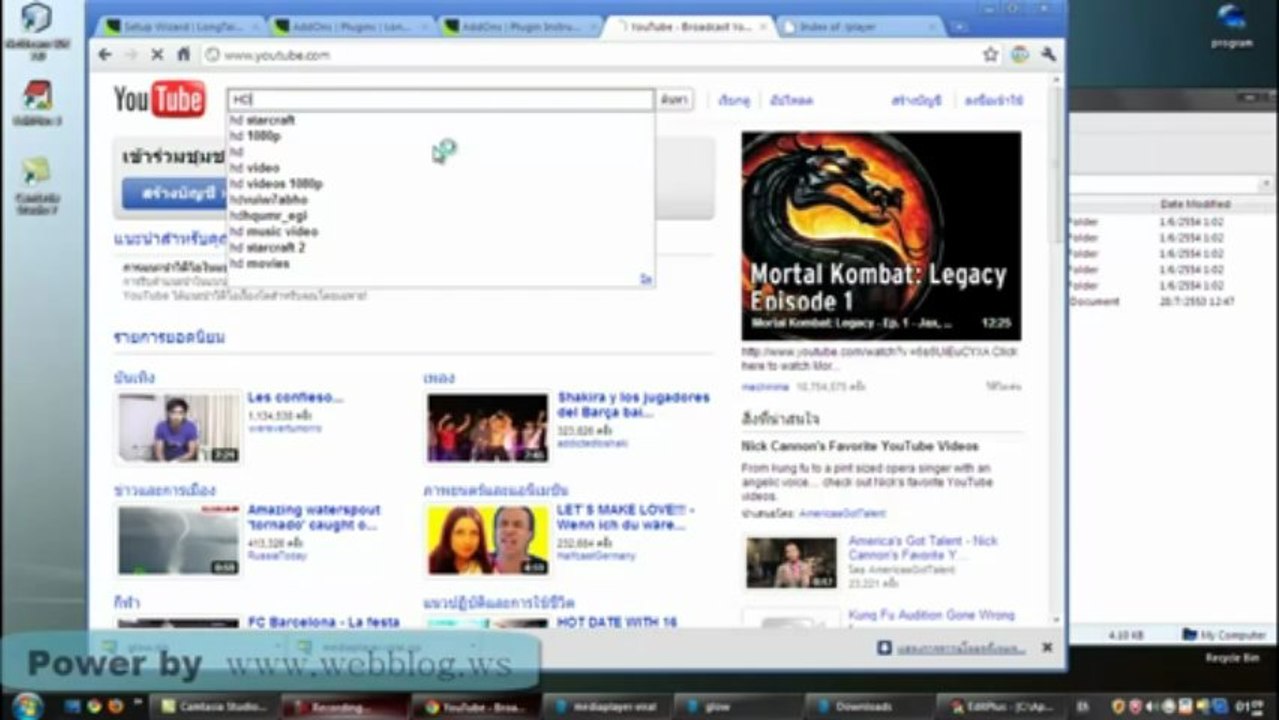Click the YouTube logo
Viewport: 1279px width, 720px height.
159,100
